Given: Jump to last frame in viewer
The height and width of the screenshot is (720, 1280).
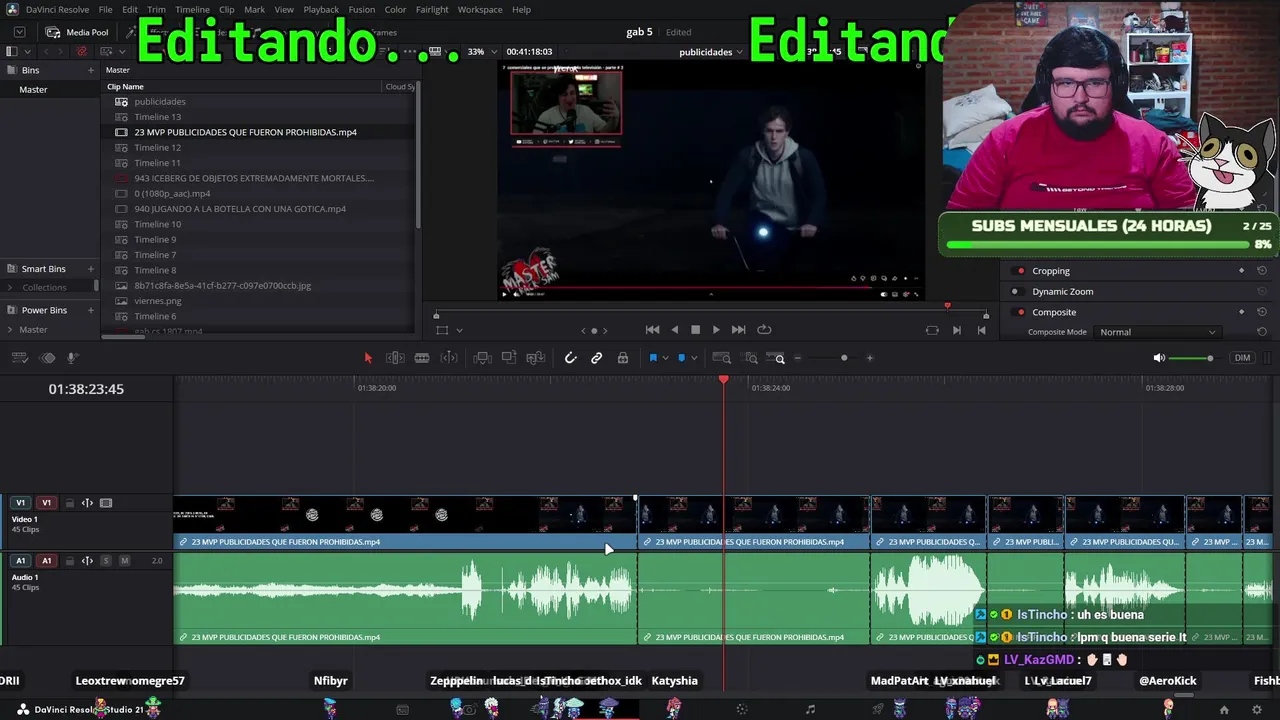Looking at the screenshot, I should 738,330.
